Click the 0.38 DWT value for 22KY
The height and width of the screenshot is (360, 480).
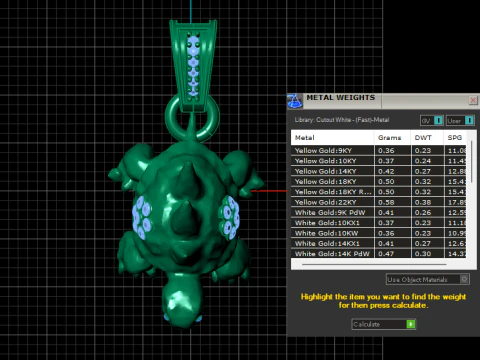coord(423,202)
